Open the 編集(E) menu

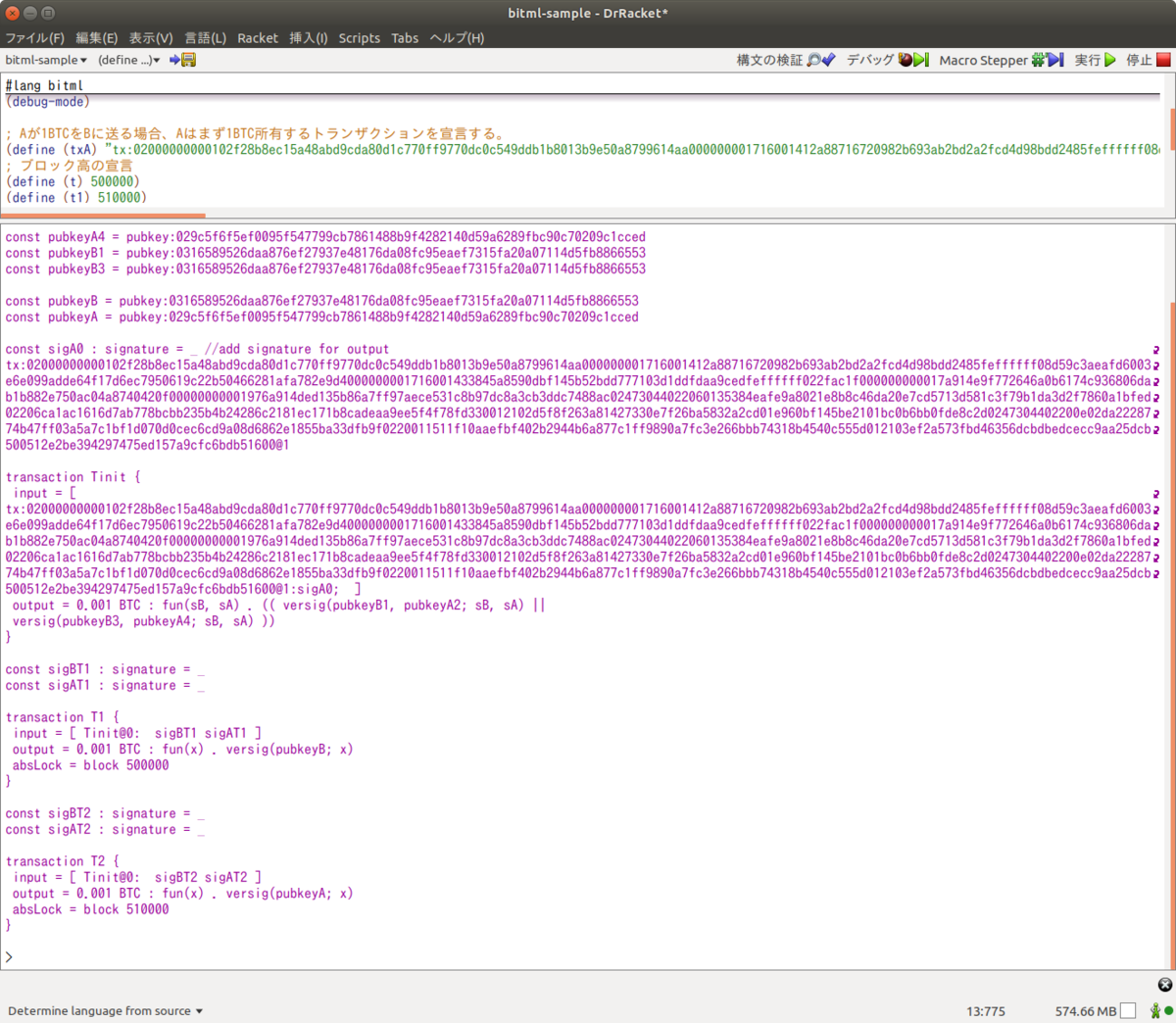96,37
